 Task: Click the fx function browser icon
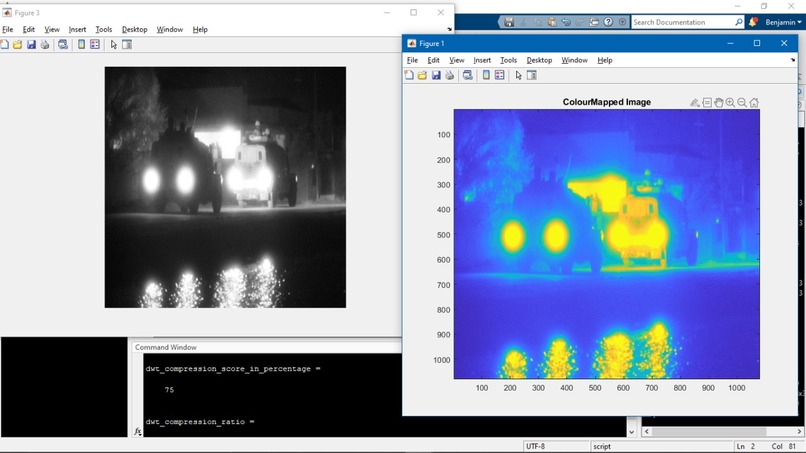(138, 431)
